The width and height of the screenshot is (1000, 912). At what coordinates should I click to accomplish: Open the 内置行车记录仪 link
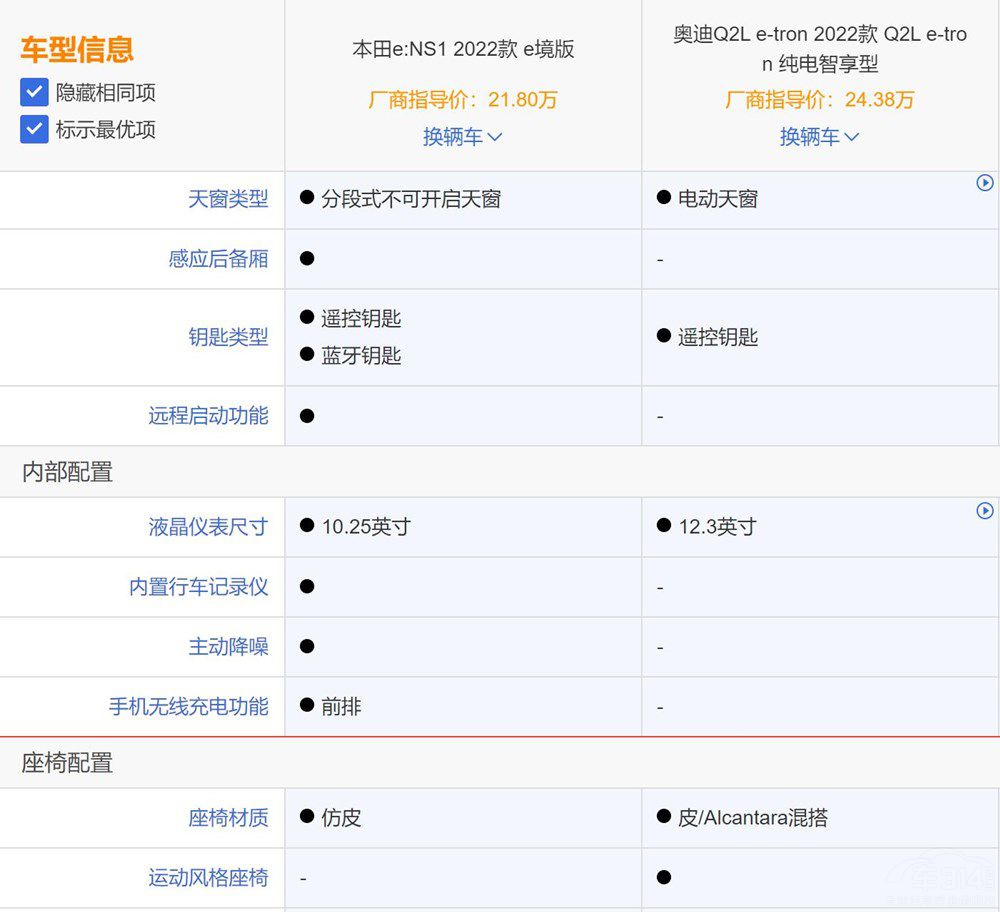(198, 587)
